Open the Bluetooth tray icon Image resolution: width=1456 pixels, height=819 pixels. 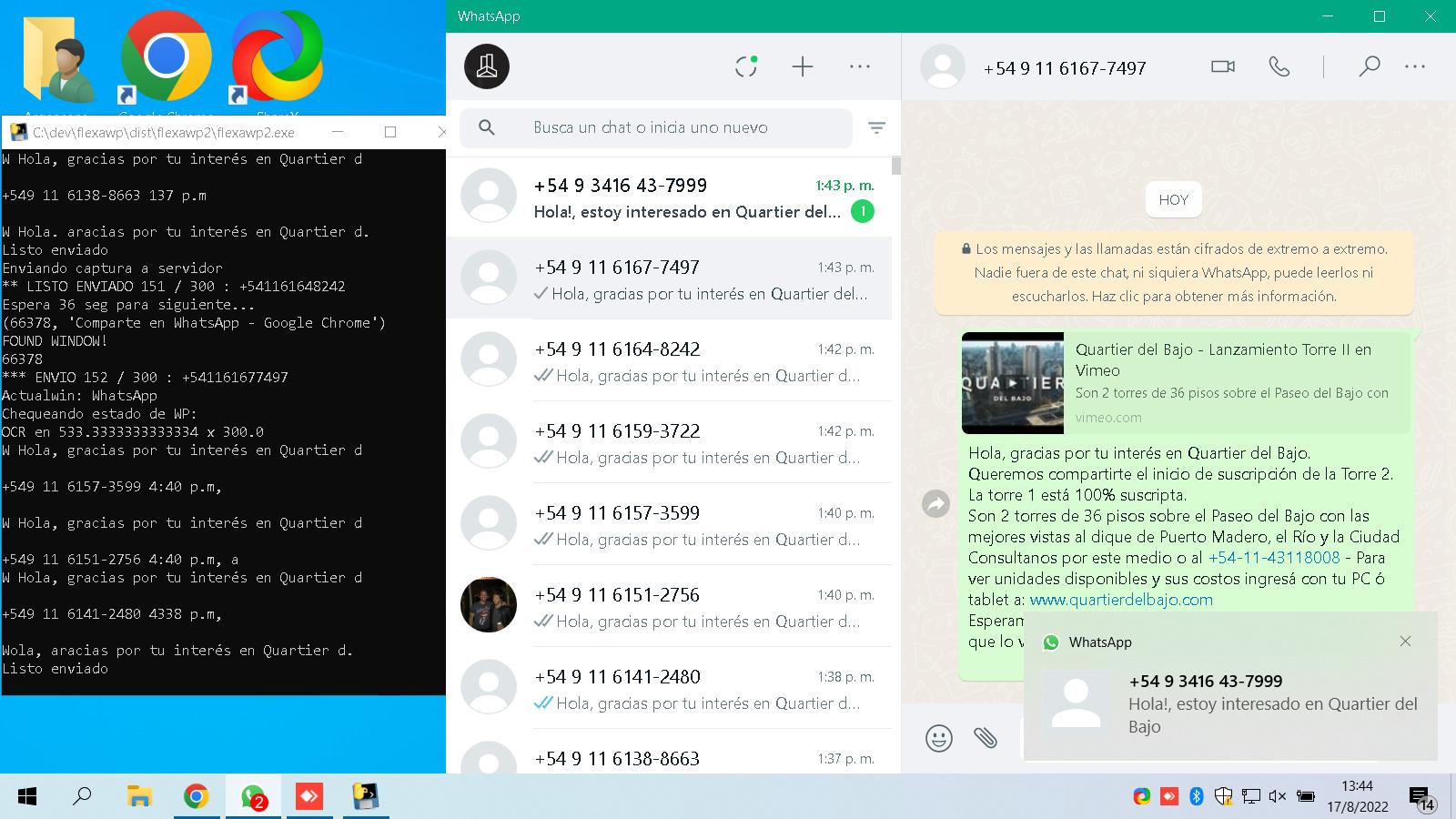coord(1197,797)
